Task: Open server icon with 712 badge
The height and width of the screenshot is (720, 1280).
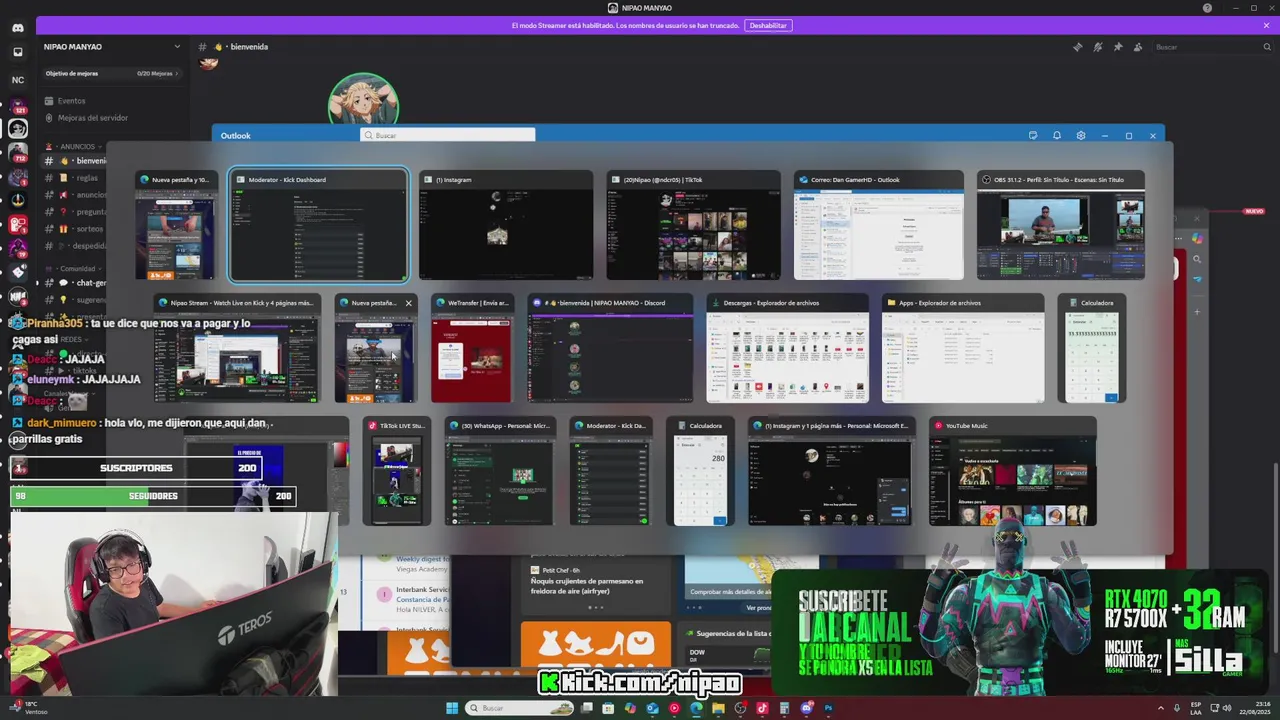Action: click(17, 153)
